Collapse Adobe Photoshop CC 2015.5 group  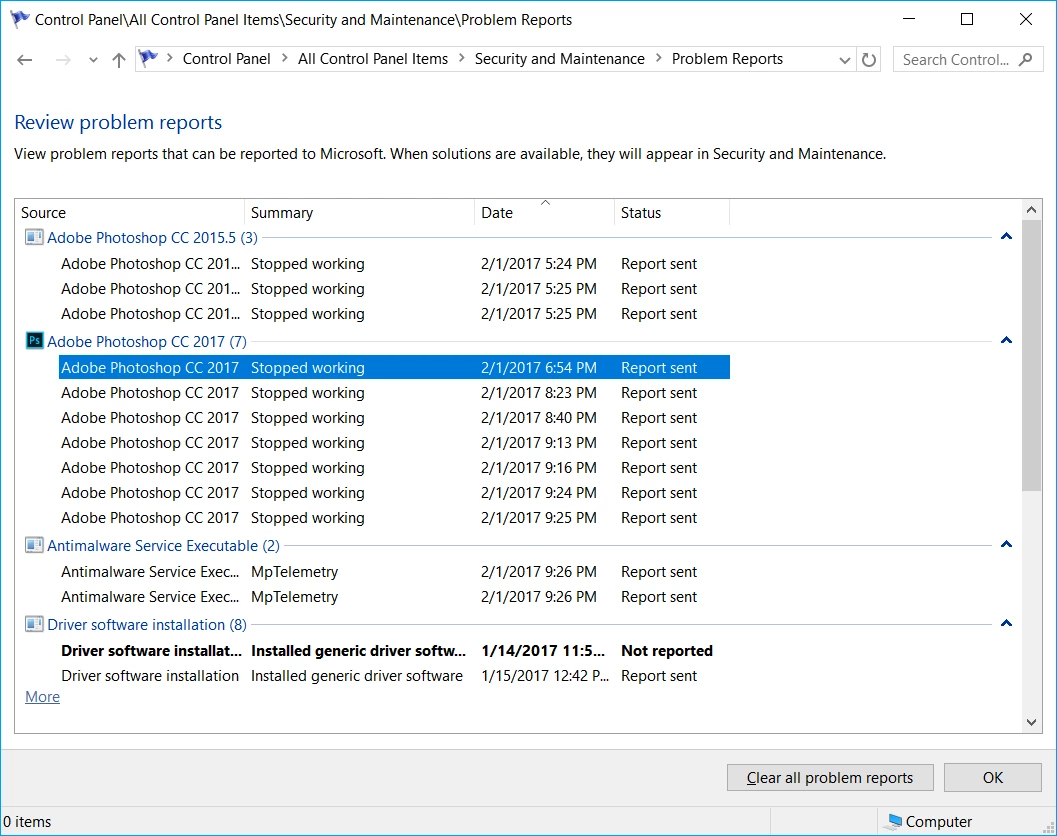tap(1006, 237)
